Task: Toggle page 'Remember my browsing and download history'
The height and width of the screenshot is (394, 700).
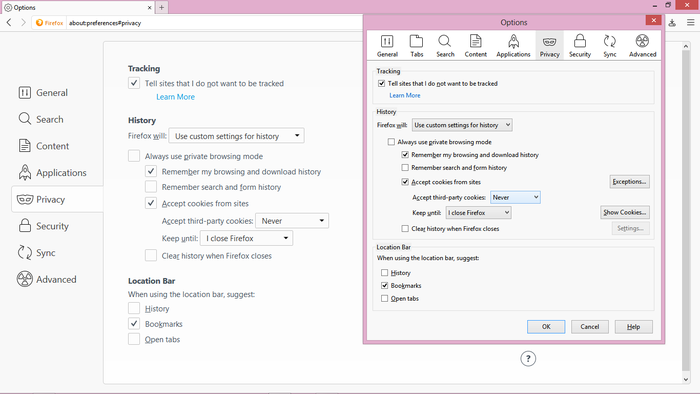Action: [x=151, y=171]
